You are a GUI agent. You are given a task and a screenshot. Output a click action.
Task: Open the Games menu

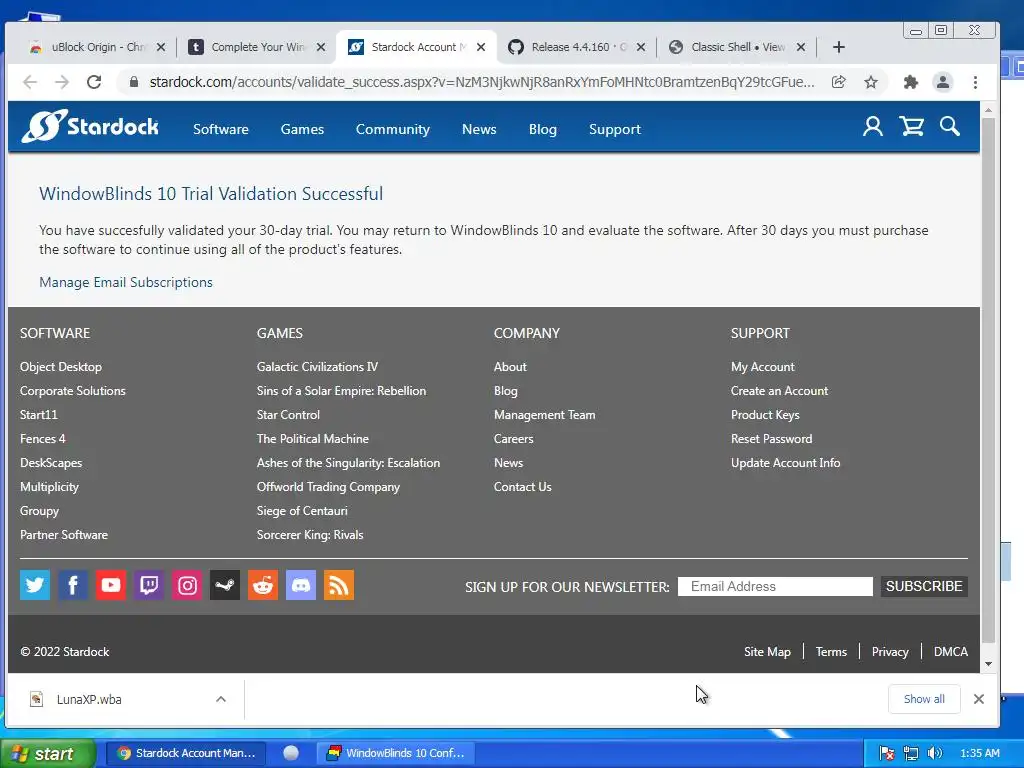(302, 129)
